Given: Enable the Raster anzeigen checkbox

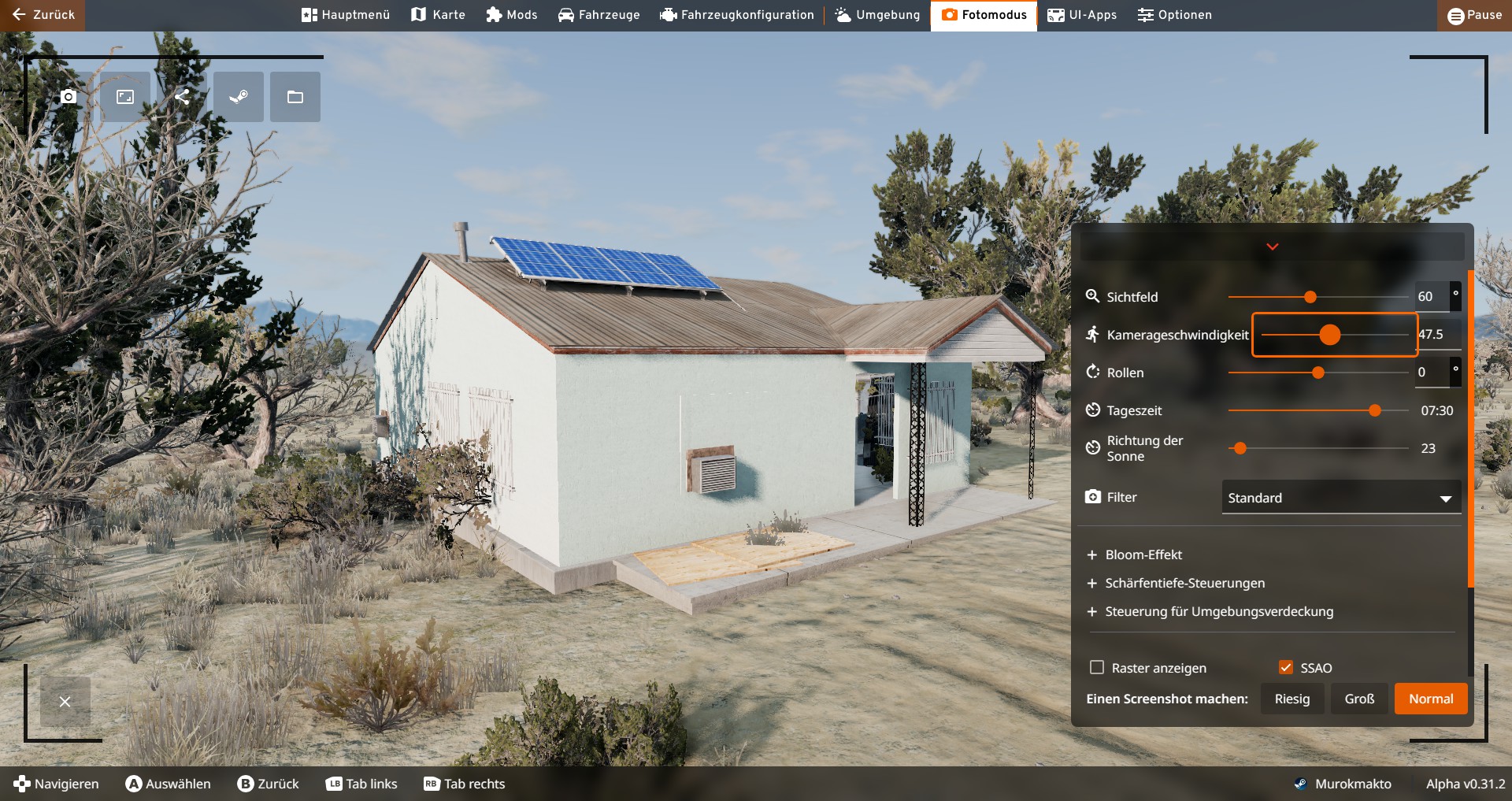Looking at the screenshot, I should coord(1097,667).
